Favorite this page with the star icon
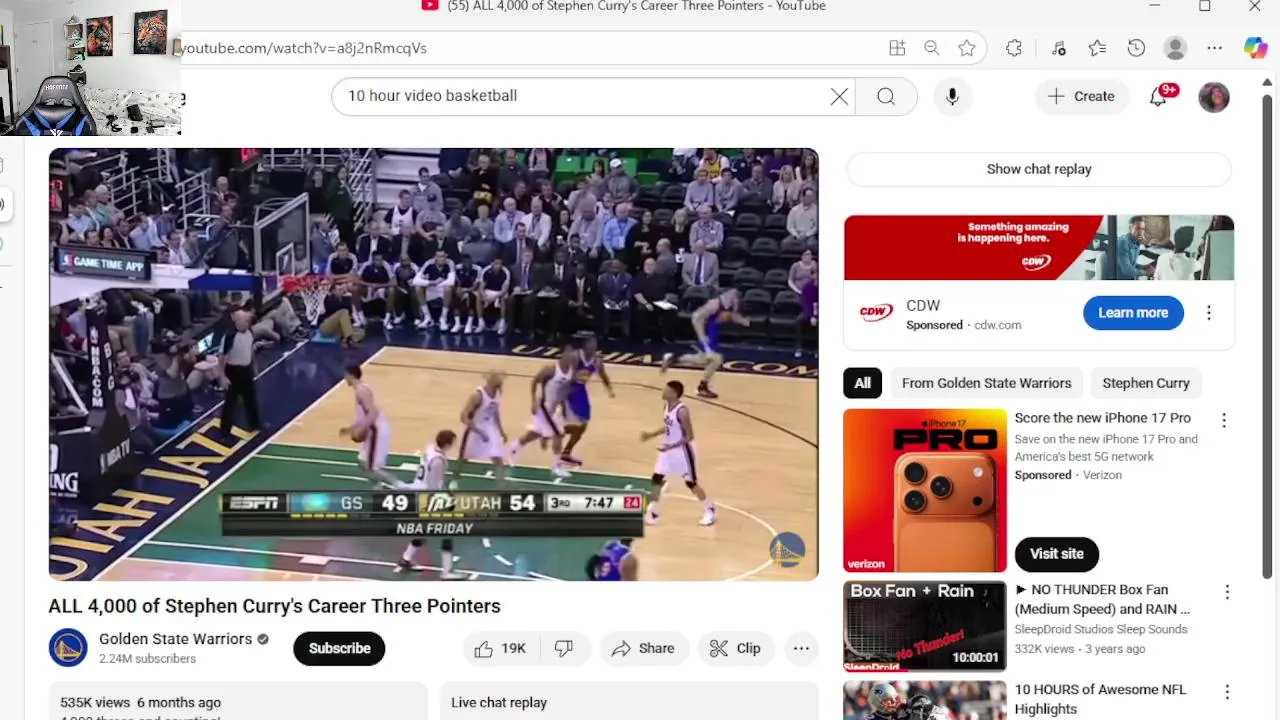The width and height of the screenshot is (1280, 720). pyautogui.click(x=966, y=48)
